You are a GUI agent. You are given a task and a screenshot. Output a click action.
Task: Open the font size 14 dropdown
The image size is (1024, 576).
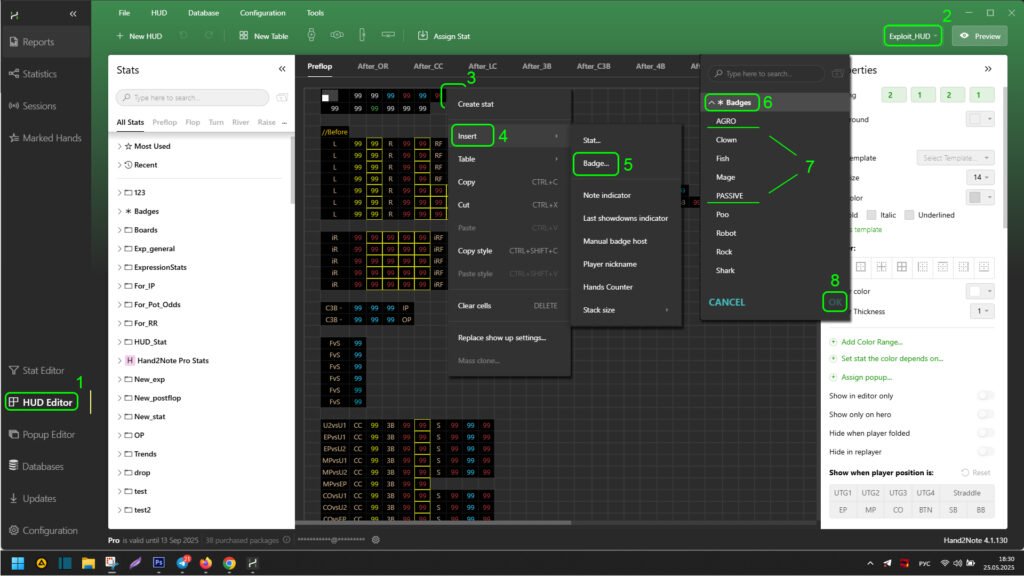point(980,177)
